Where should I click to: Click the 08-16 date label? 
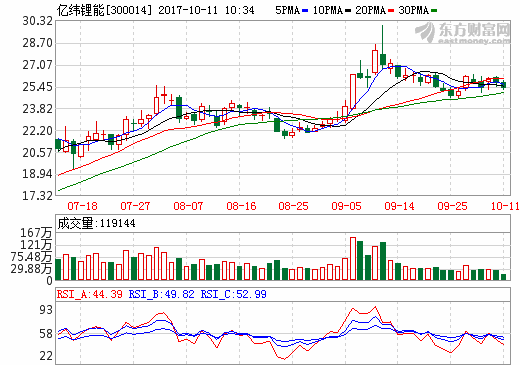click(241, 206)
